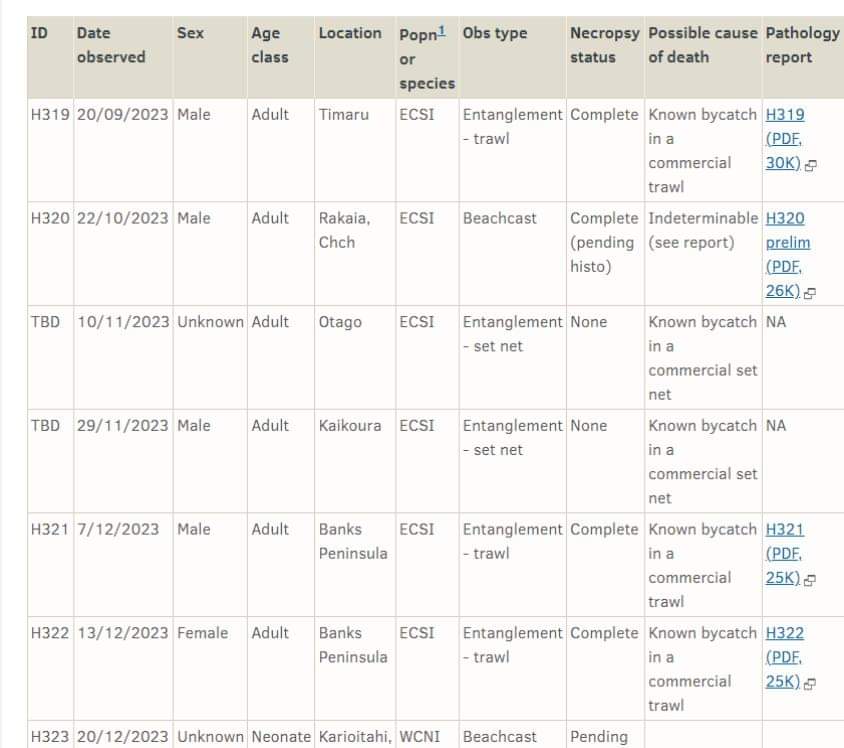Click the date 22/10/2023

pyautogui.click(x=123, y=218)
